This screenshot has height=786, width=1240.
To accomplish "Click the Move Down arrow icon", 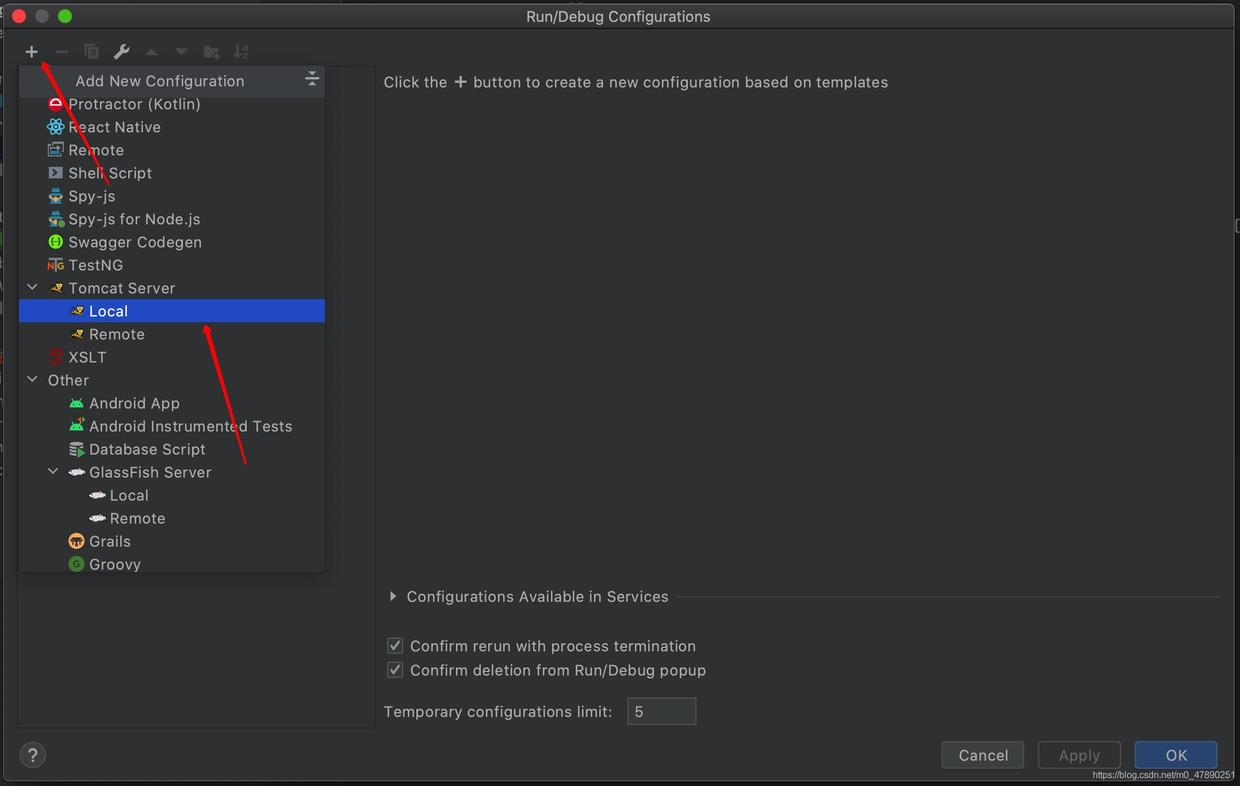I will click(181, 51).
